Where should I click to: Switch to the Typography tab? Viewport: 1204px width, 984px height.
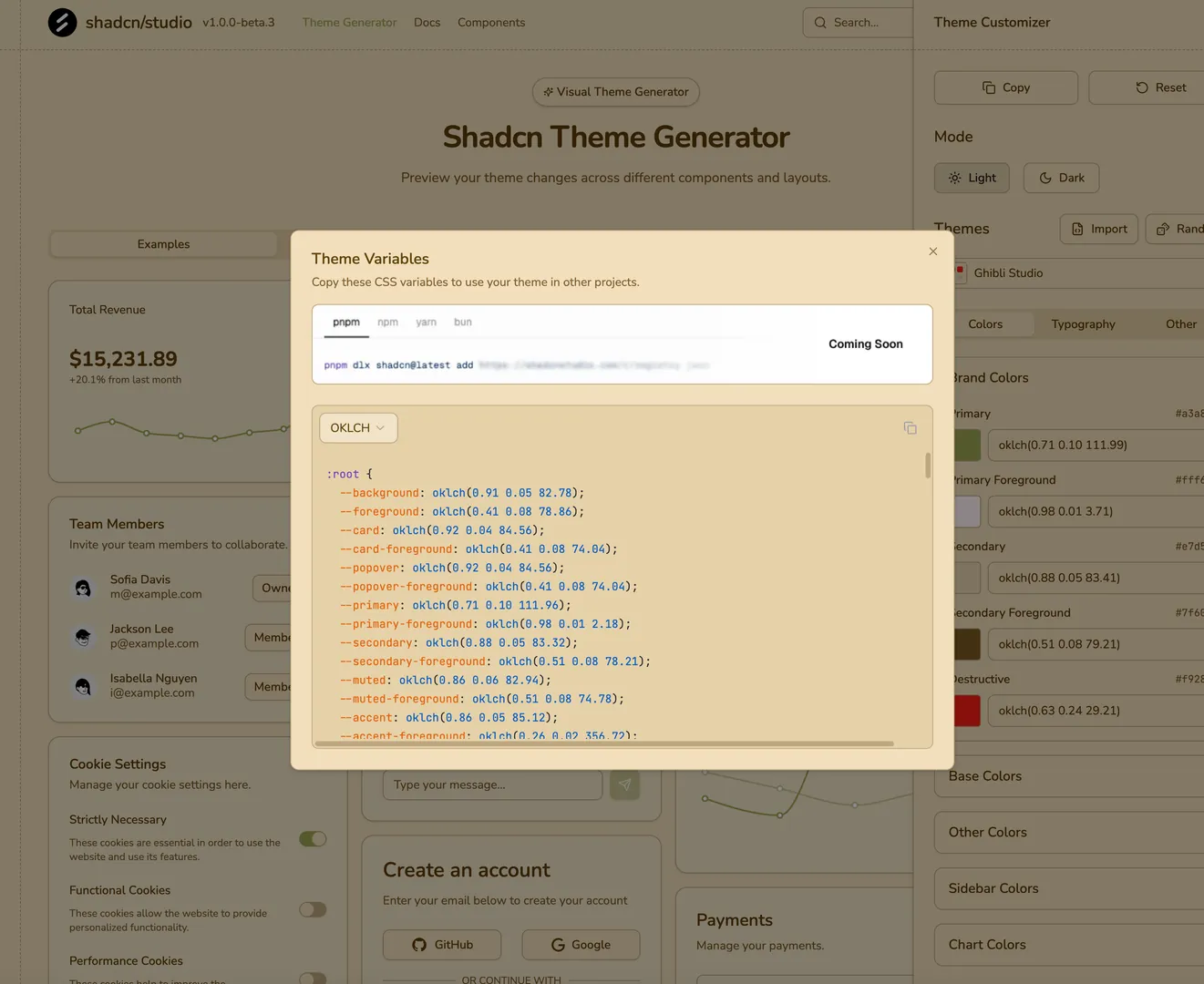pos(1083,323)
